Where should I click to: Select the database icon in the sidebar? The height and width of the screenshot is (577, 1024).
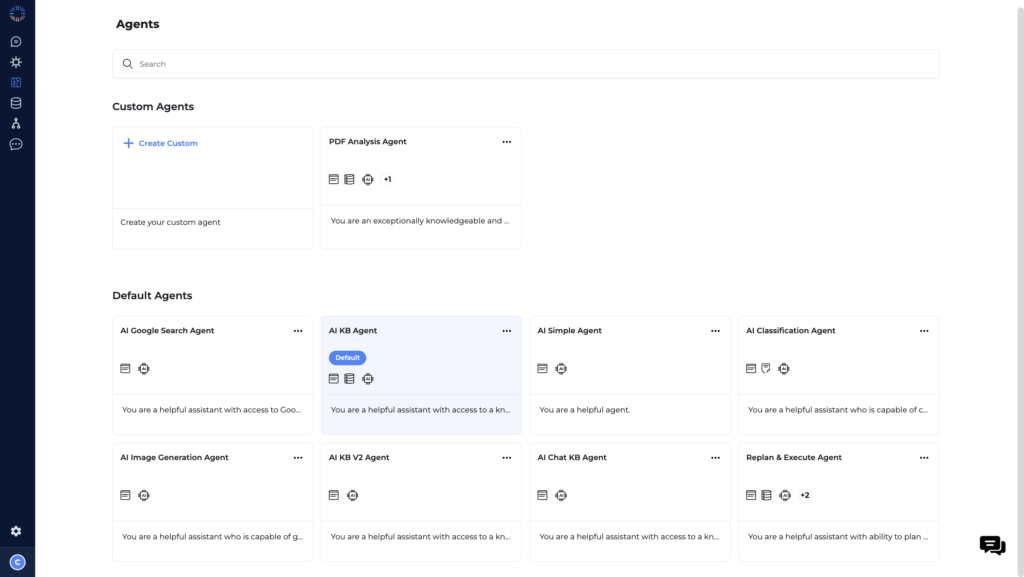pos(15,102)
